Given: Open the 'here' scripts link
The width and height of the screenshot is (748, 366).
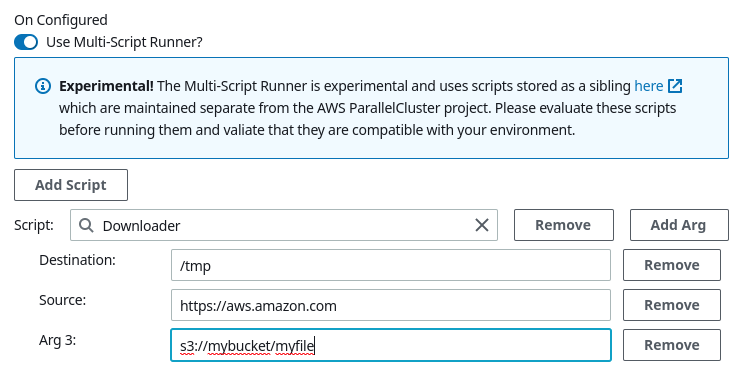Looking at the screenshot, I should [648, 86].
